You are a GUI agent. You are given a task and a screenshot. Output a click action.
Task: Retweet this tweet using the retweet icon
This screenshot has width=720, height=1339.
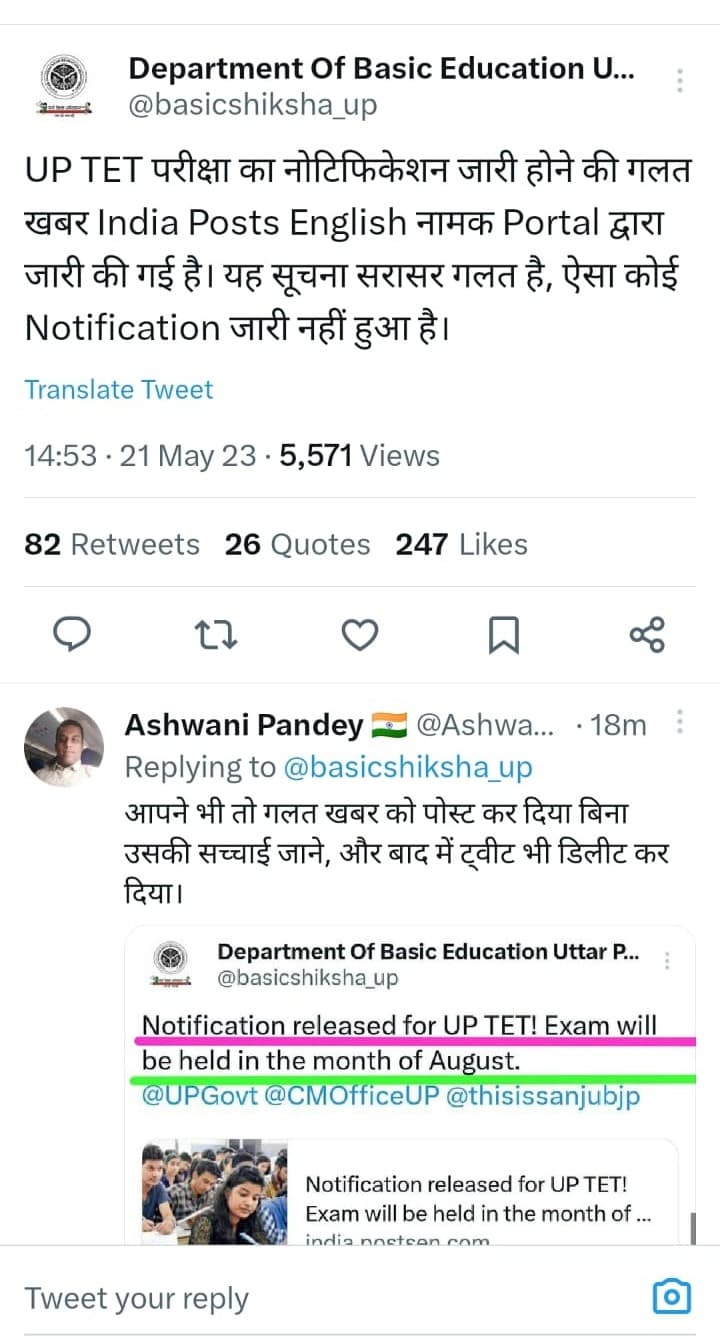(x=216, y=634)
